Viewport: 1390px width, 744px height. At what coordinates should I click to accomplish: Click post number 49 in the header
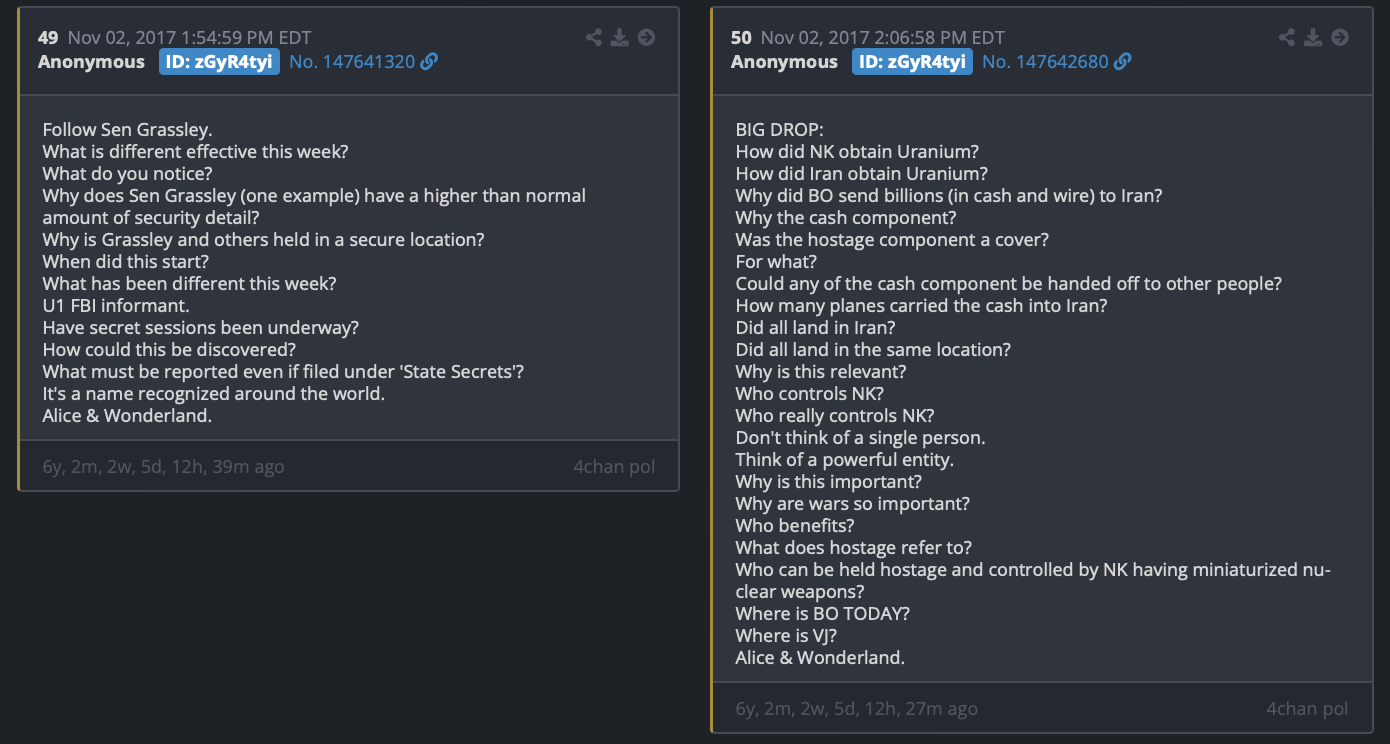pos(48,38)
